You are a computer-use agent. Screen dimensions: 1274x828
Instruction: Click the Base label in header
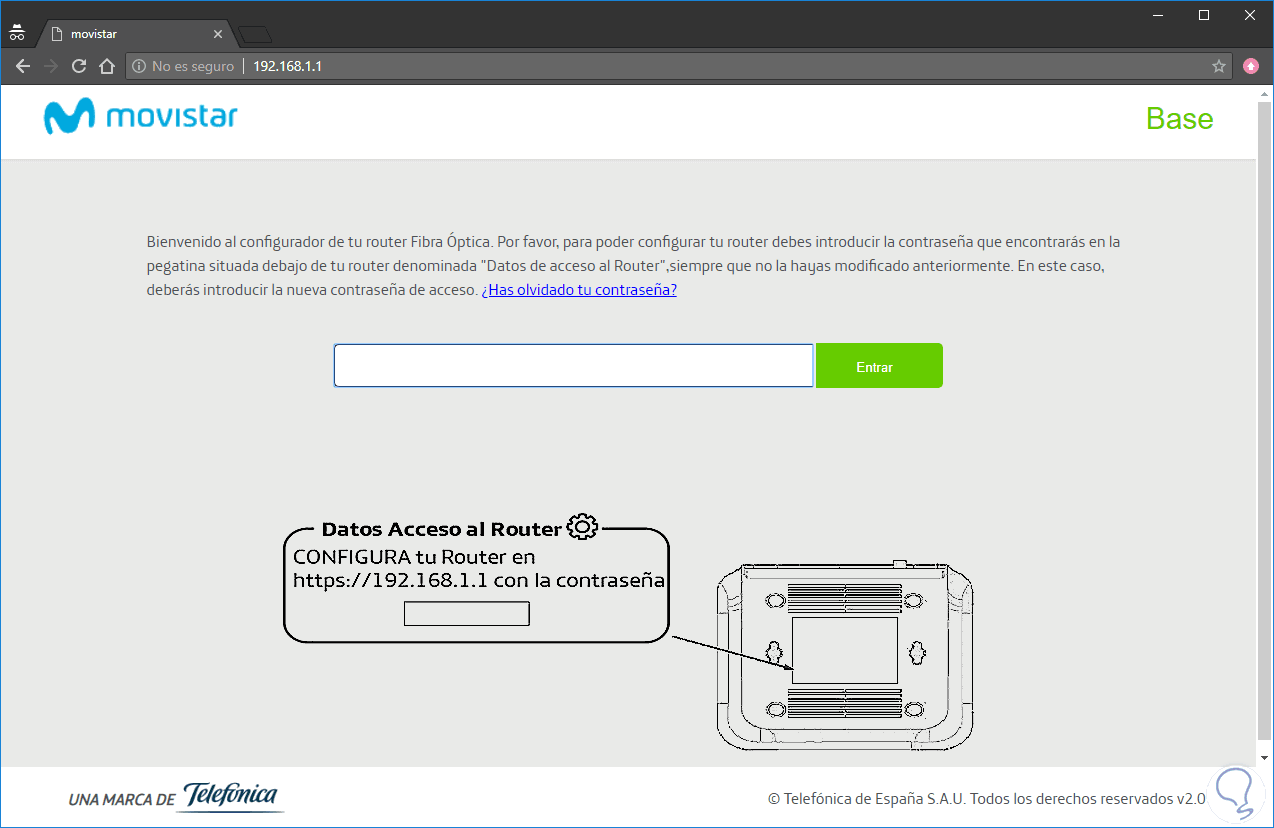click(x=1179, y=119)
